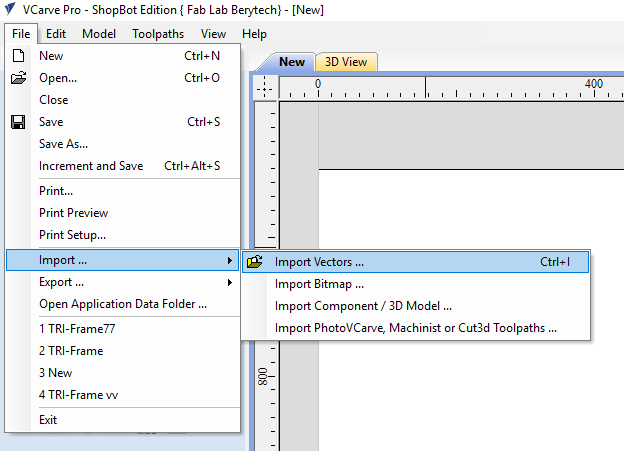The height and width of the screenshot is (451, 624).
Task: Choose Open... from the File menu
Action: coord(123,78)
